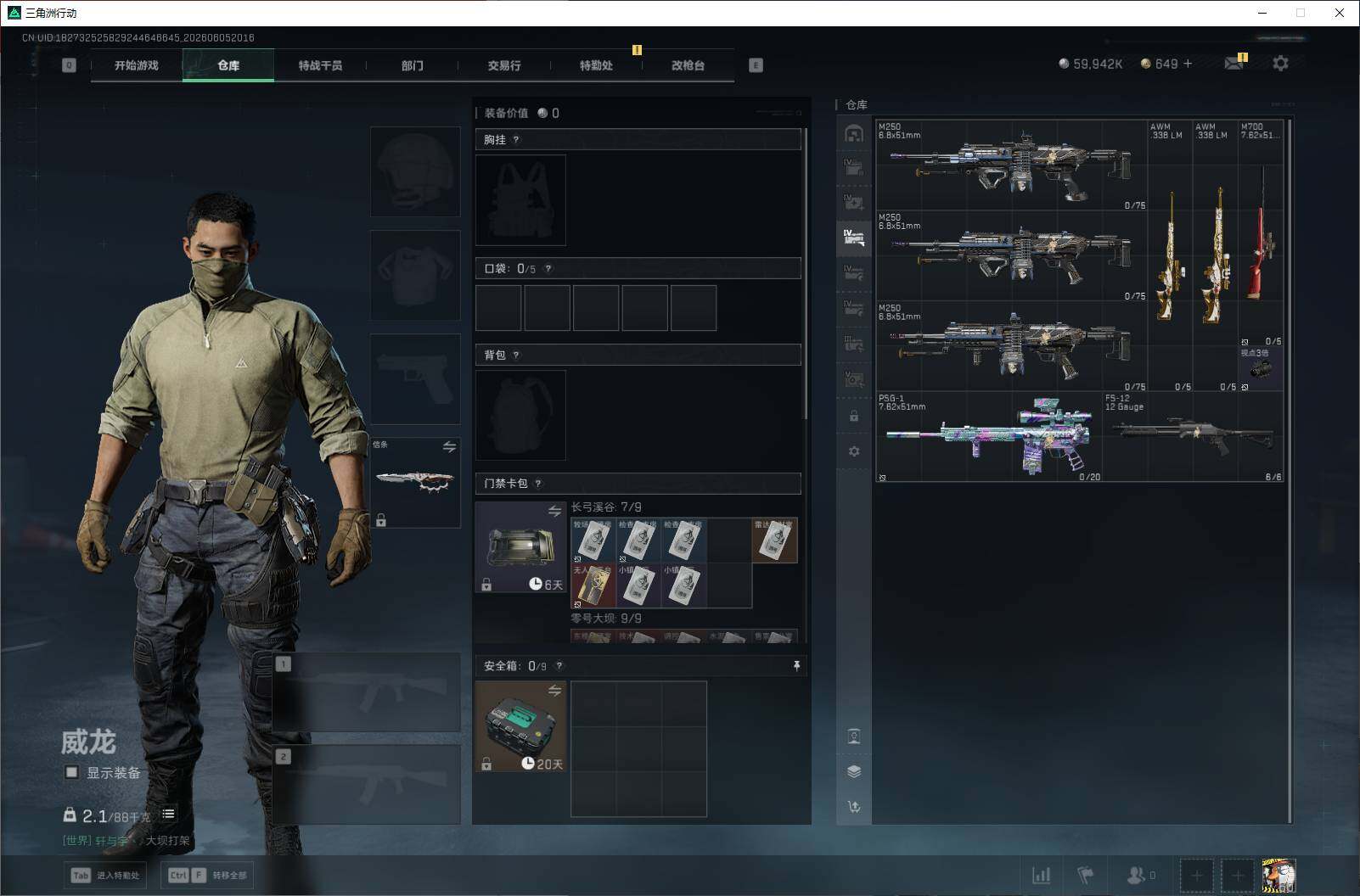This screenshot has height=896, width=1360.
Task: Select the FS-12 shotgun in warehouse
Action: tap(1194, 437)
